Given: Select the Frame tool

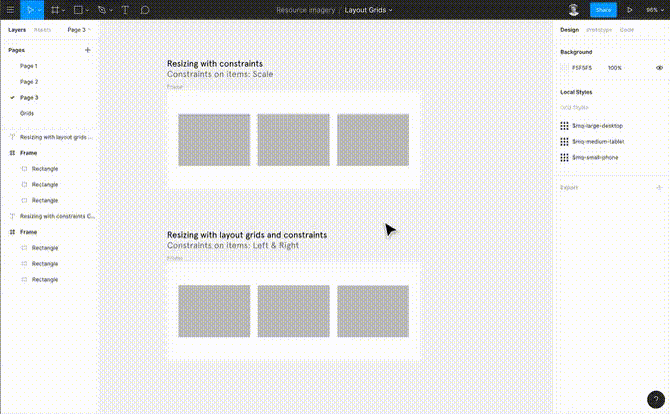Looking at the screenshot, I should [x=55, y=10].
